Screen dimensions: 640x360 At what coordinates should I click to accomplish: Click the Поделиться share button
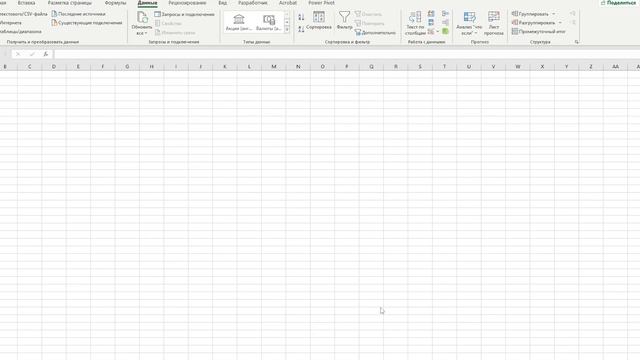click(618, 3)
